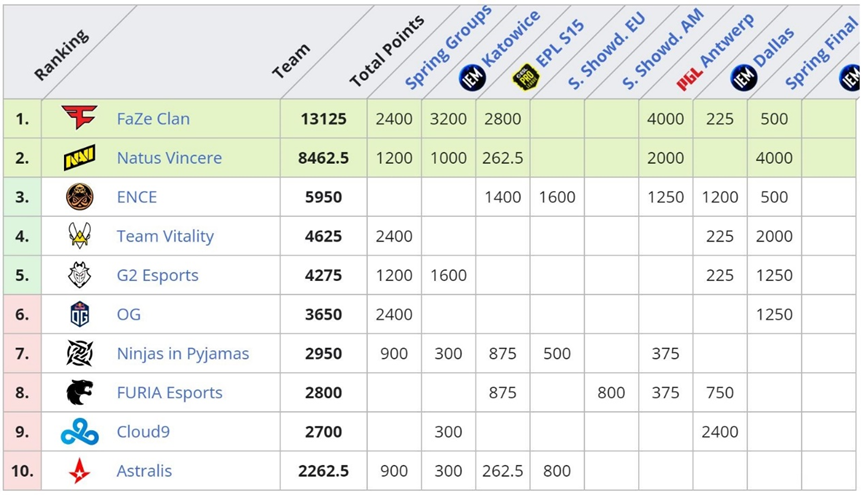
Task: Click ENCE's 1600 S. Showd. EU points
Action: coord(557,197)
